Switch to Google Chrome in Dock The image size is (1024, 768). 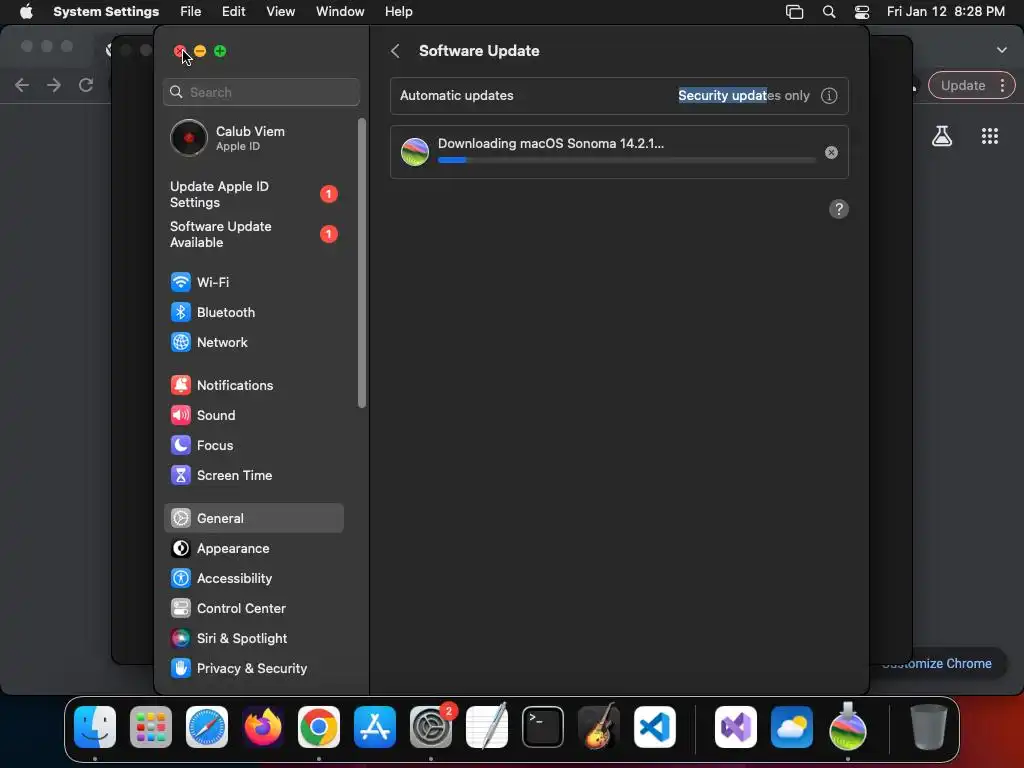pyautogui.click(x=319, y=727)
